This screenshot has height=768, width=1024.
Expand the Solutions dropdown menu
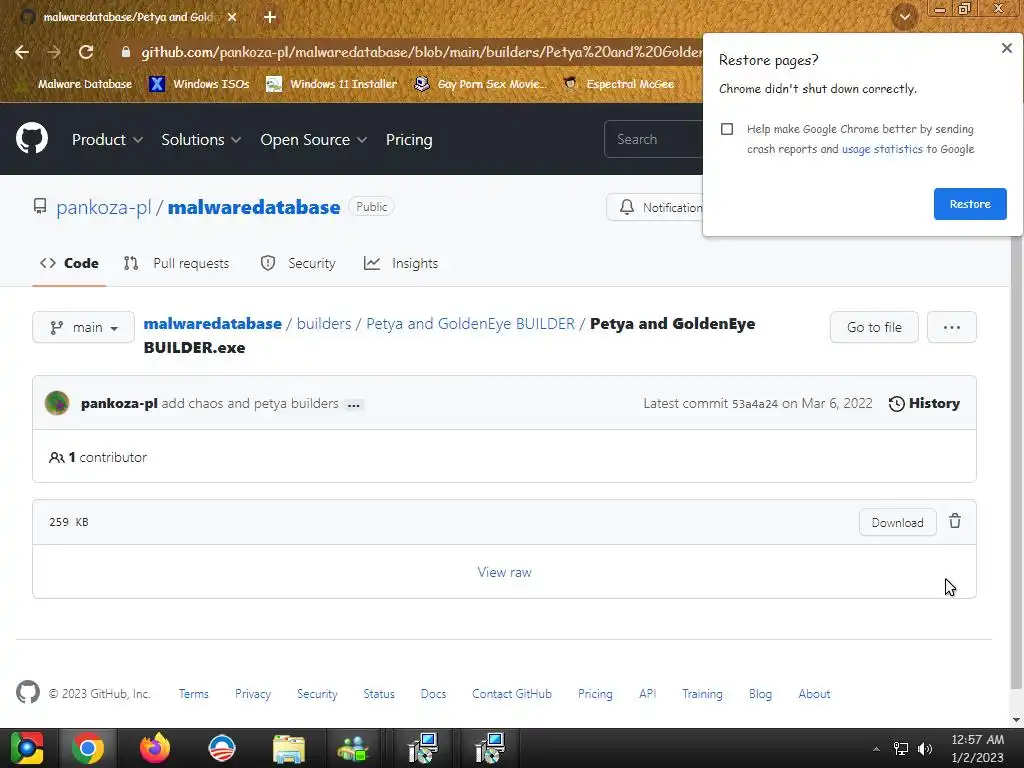tap(201, 140)
